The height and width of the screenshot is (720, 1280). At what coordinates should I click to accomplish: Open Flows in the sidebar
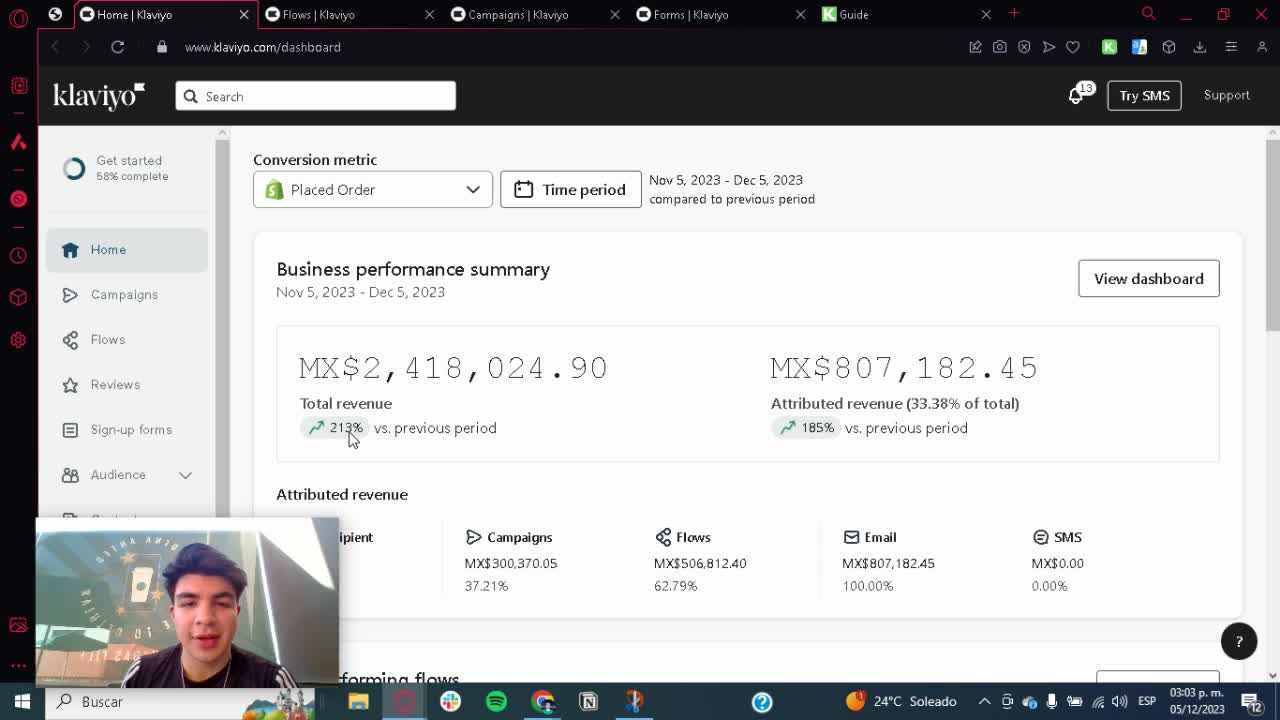(x=107, y=340)
